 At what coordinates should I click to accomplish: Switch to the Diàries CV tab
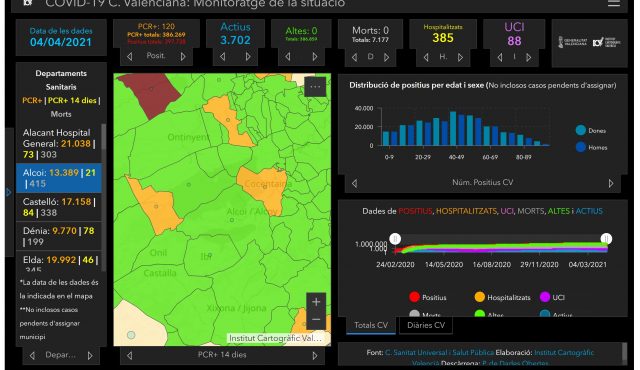[x=426, y=326]
